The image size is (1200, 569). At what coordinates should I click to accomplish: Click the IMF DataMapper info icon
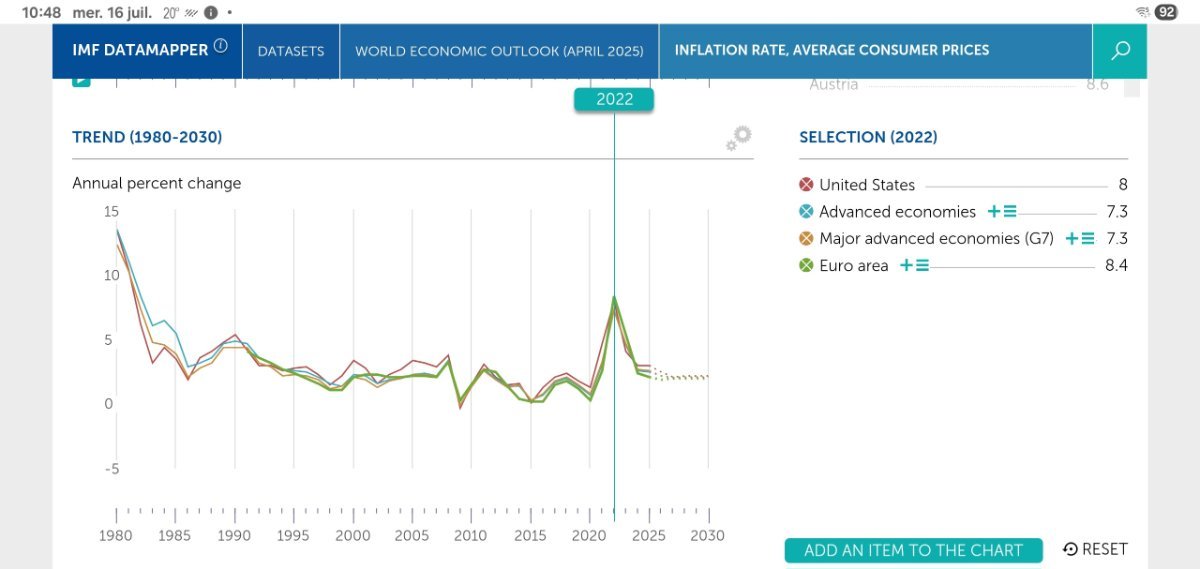tap(221, 47)
